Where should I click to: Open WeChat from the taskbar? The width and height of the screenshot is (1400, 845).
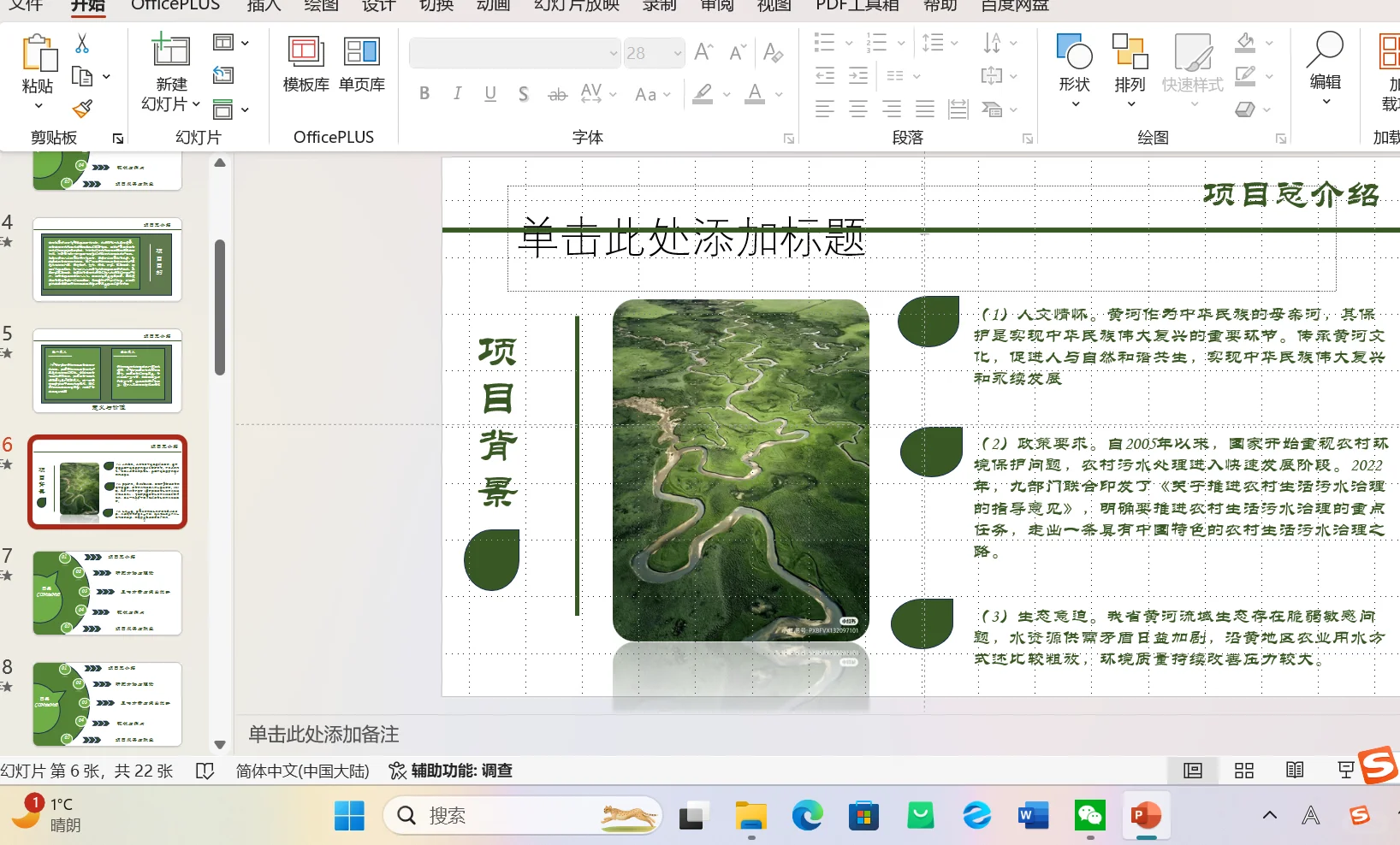click(1090, 816)
